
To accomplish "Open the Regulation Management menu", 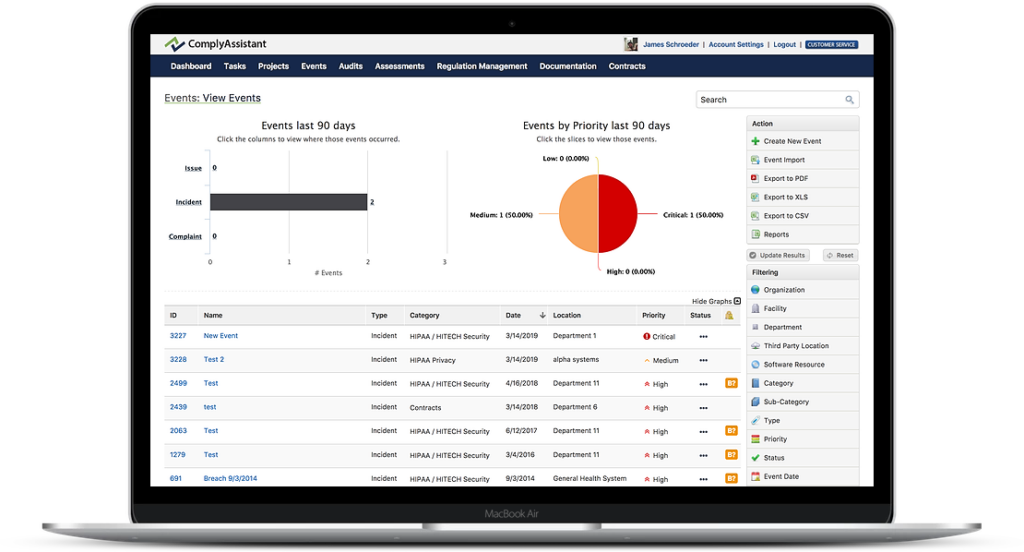I will (x=480, y=66).
